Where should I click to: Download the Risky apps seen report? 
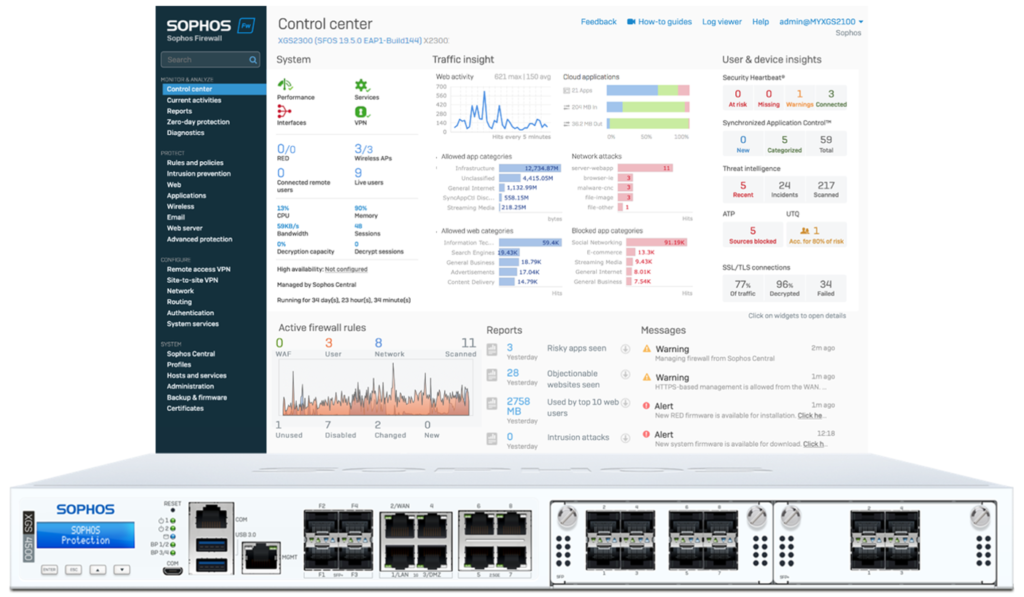click(x=625, y=349)
